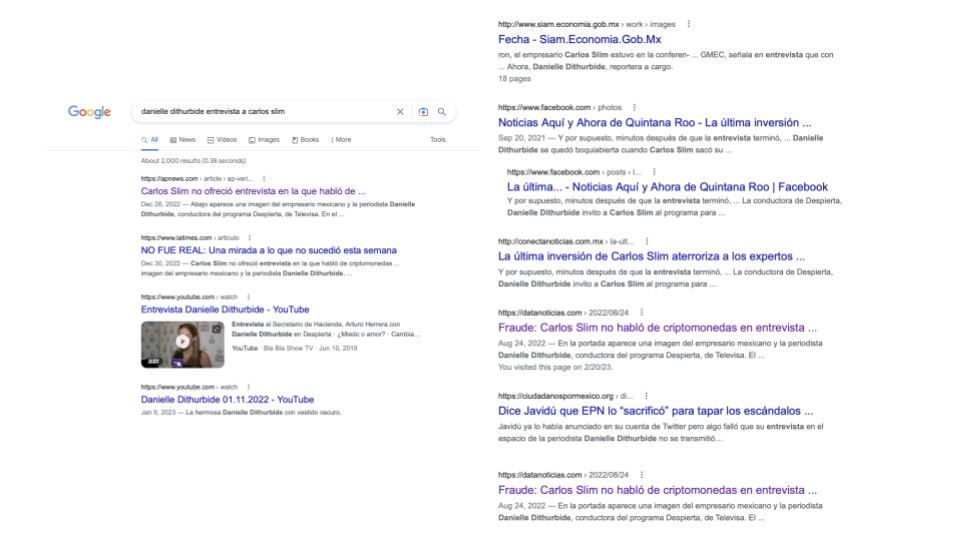
Task: Open 'Fecha - Siam.Economia.Gob.Mx' result
Action: 579,39
